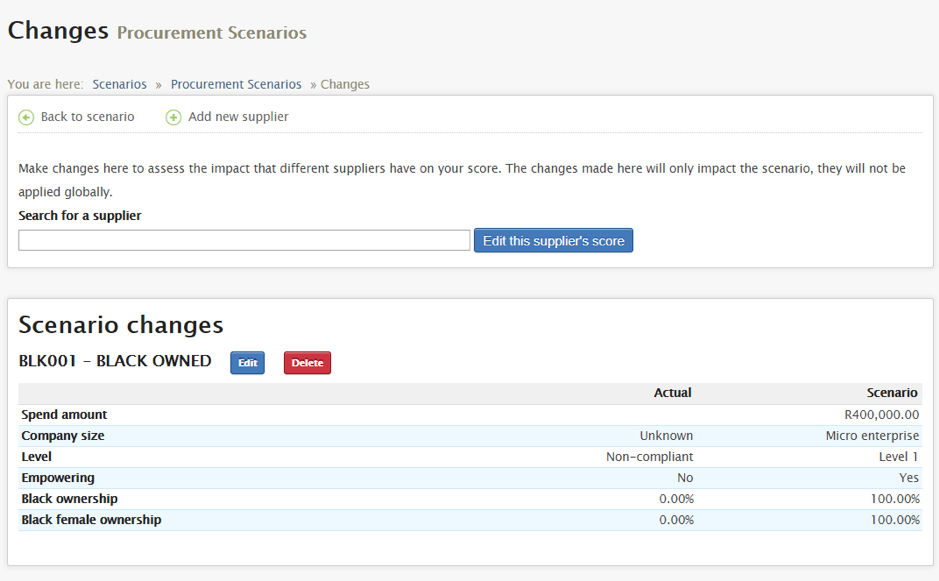This screenshot has height=581, width=939.
Task: Click the Unknown actual company size value
Action: [x=666, y=435]
